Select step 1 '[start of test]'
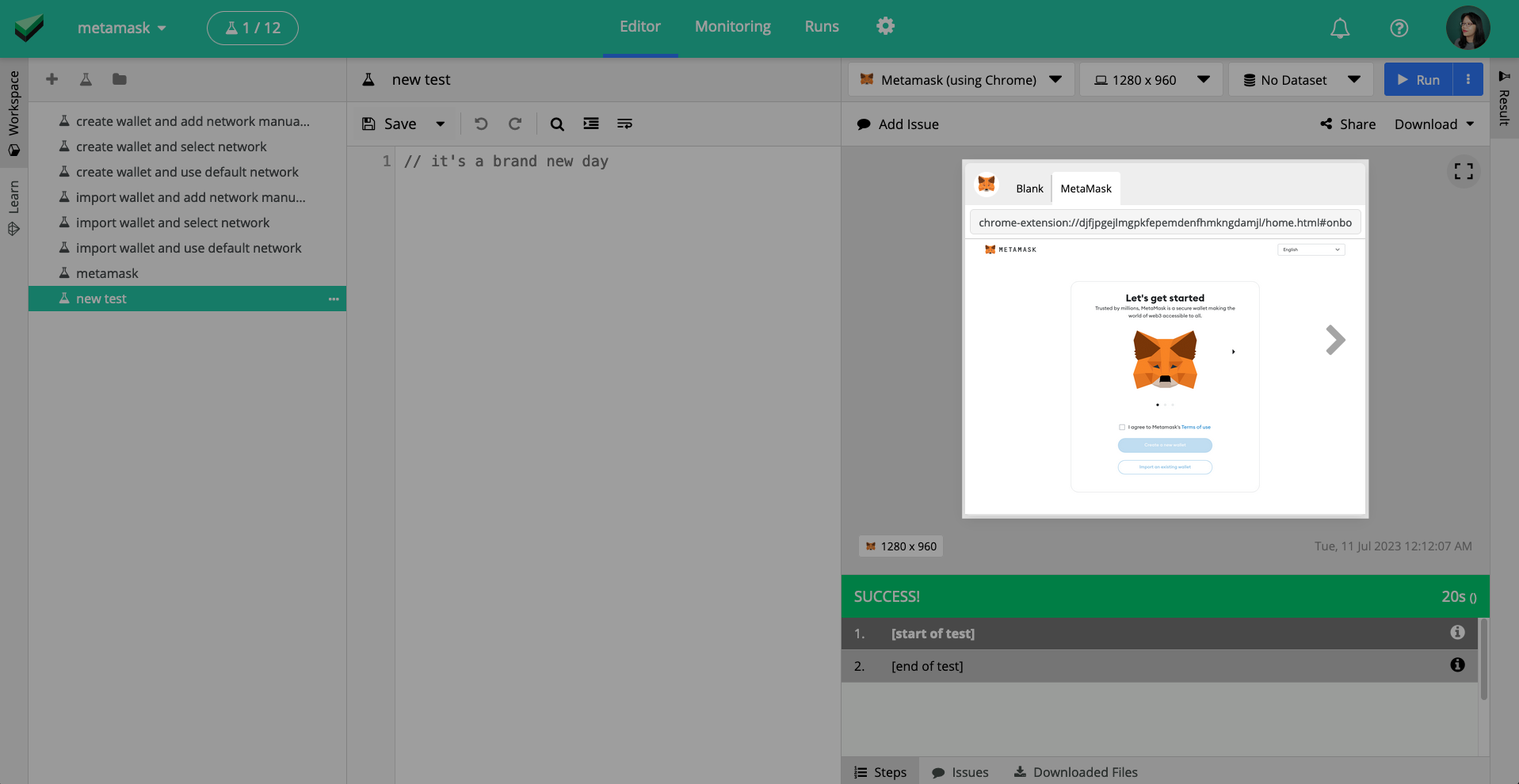Screen dimensions: 1519x784 click(x=1160, y=634)
